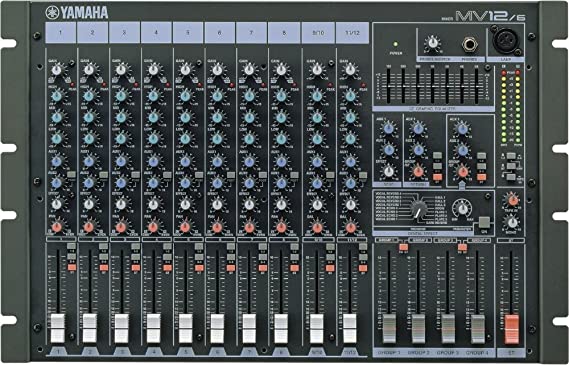Click the channel 4 fader

[x=153, y=328]
